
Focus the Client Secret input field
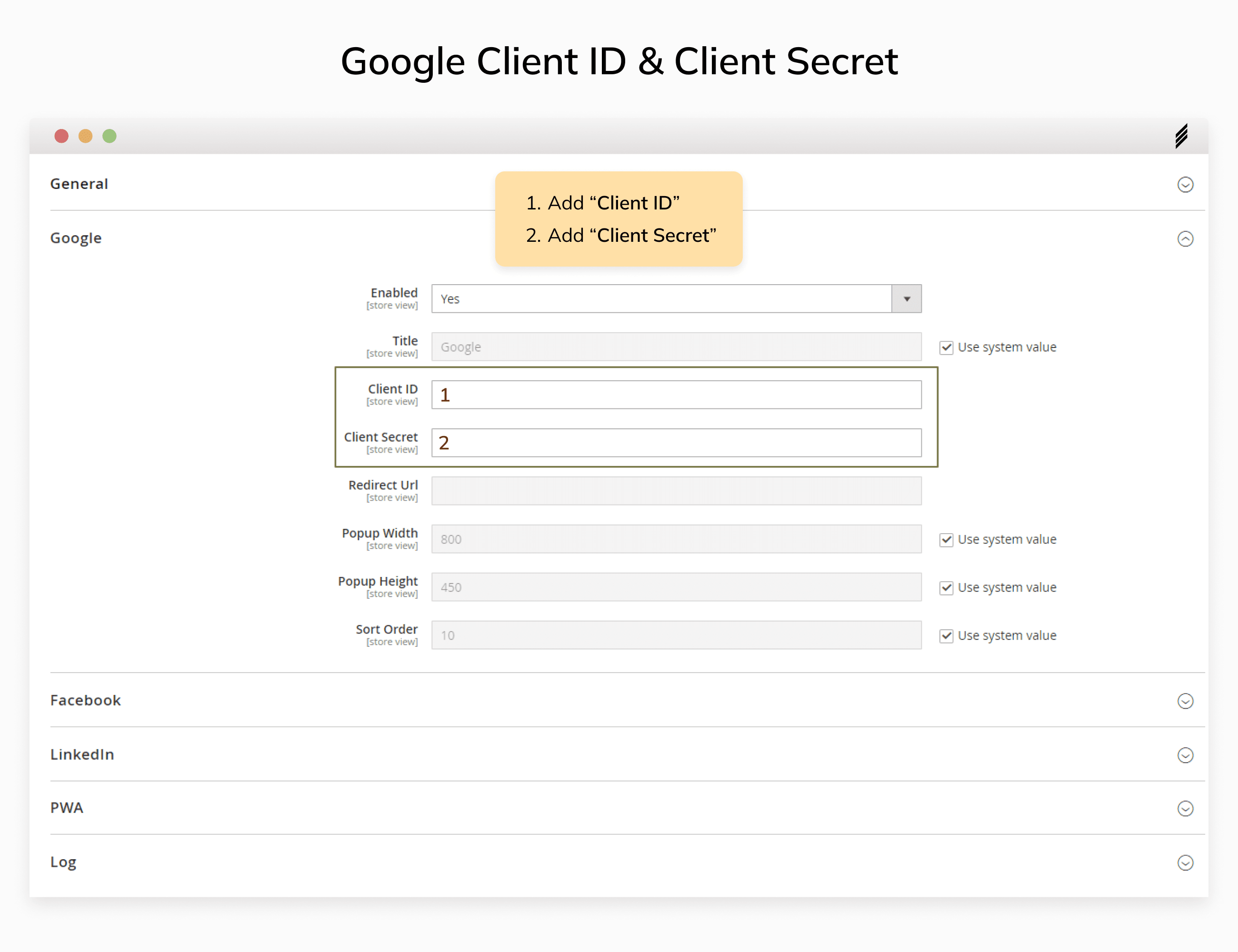click(x=676, y=443)
